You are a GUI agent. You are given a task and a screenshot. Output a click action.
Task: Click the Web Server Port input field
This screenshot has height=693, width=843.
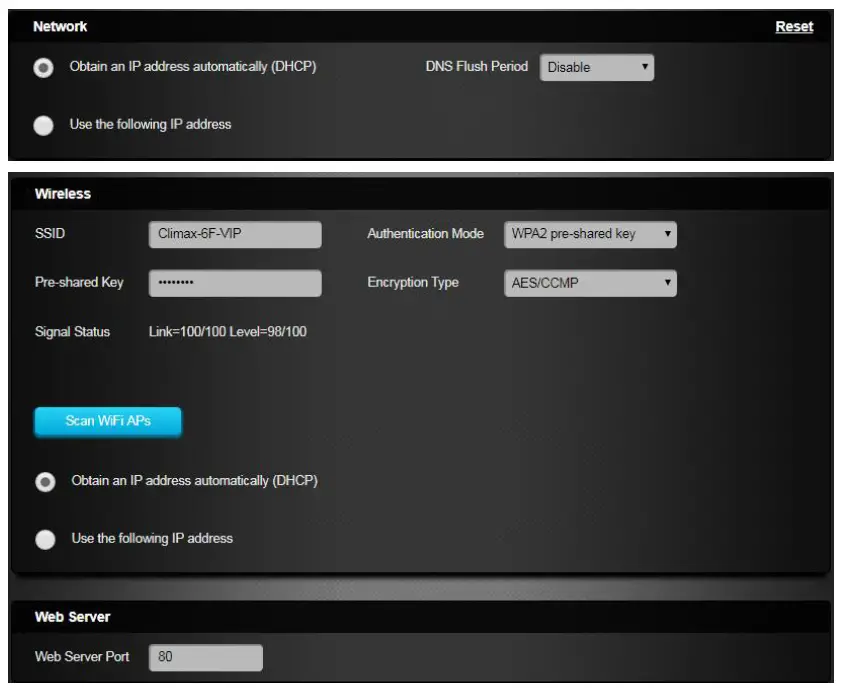[x=206, y=657]
